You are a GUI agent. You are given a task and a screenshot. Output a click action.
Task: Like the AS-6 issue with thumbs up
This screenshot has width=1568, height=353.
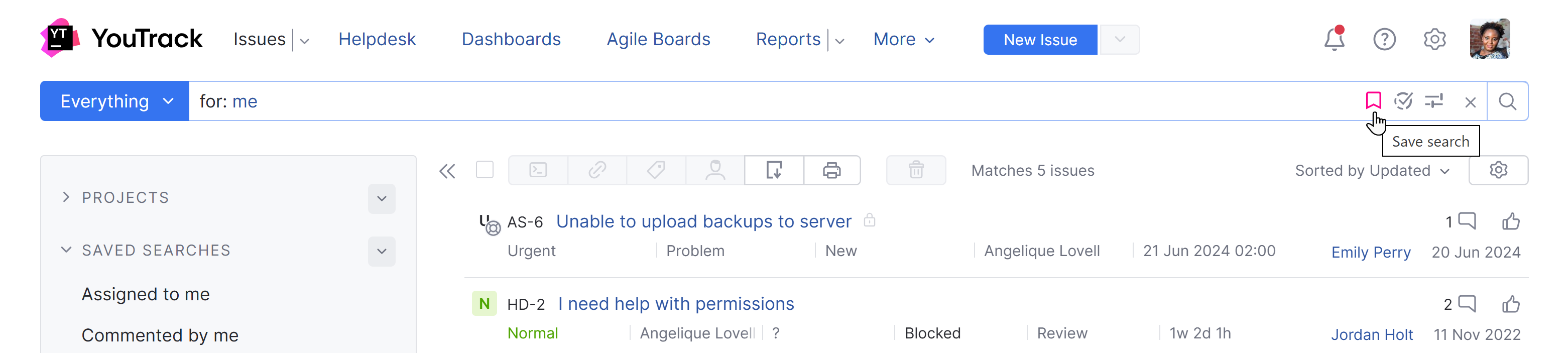tap(1510, 221)
